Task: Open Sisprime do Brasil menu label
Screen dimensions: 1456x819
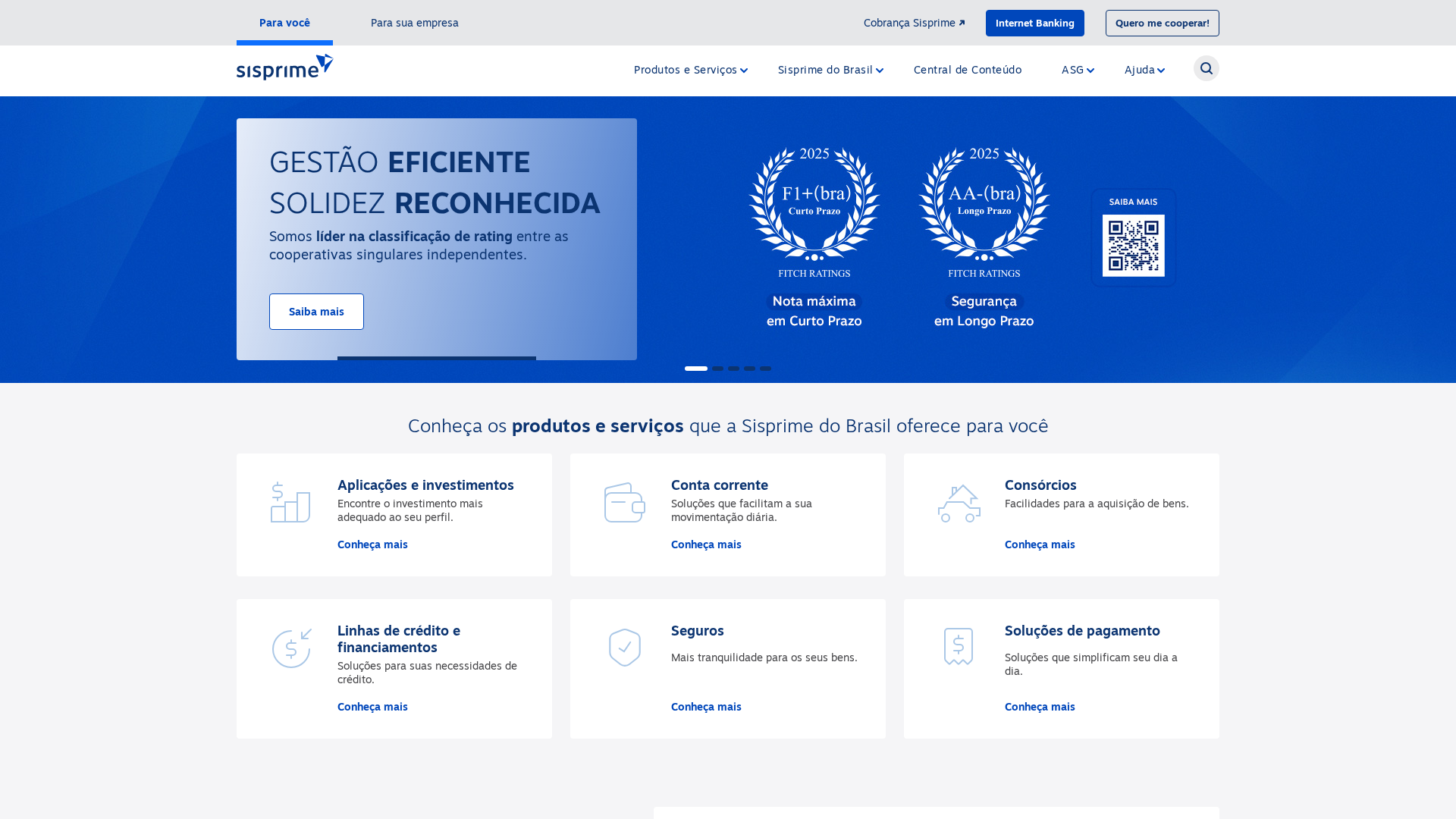Action: click(825, 70)
